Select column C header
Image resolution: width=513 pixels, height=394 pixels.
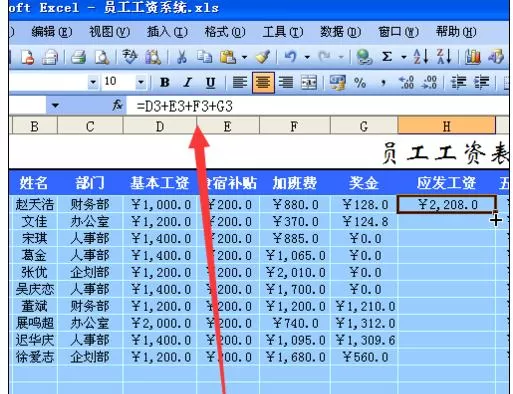90,126
